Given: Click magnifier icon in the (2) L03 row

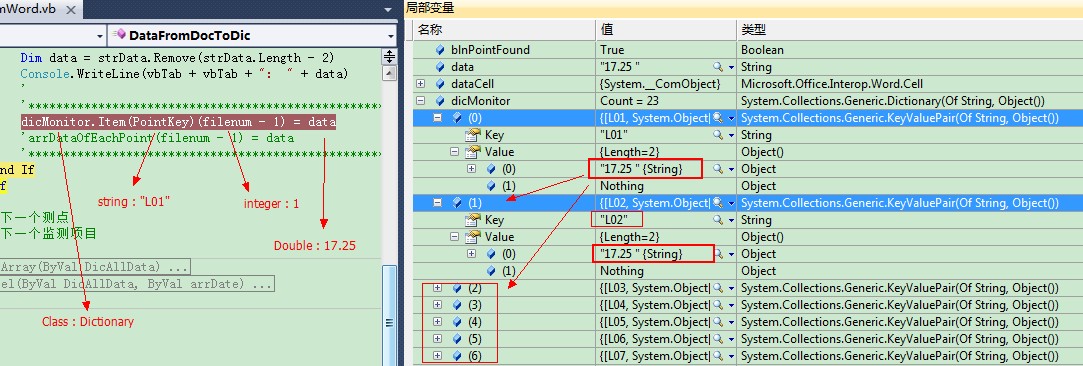Looking at the screenshot, I should 718,288.
